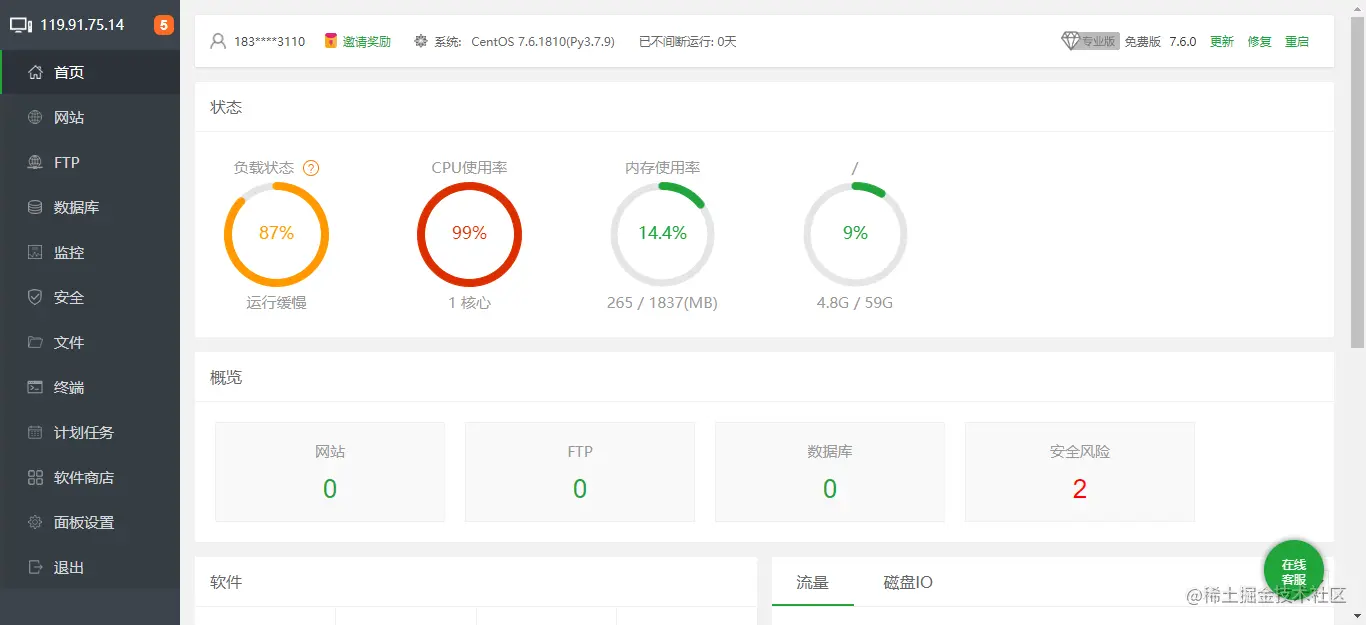This screenshot has width=1366, height=625.
Task: Click the calendar icon beside 计划任务
Action: pos(35,432)
